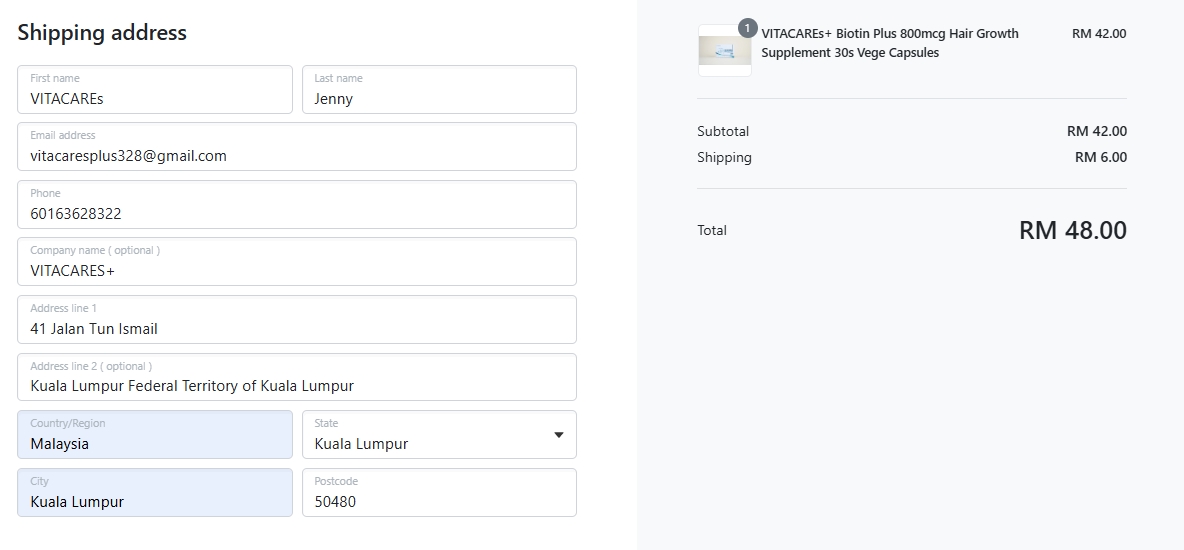Click the Biotin Plus product thumbnail

(724, 51)
